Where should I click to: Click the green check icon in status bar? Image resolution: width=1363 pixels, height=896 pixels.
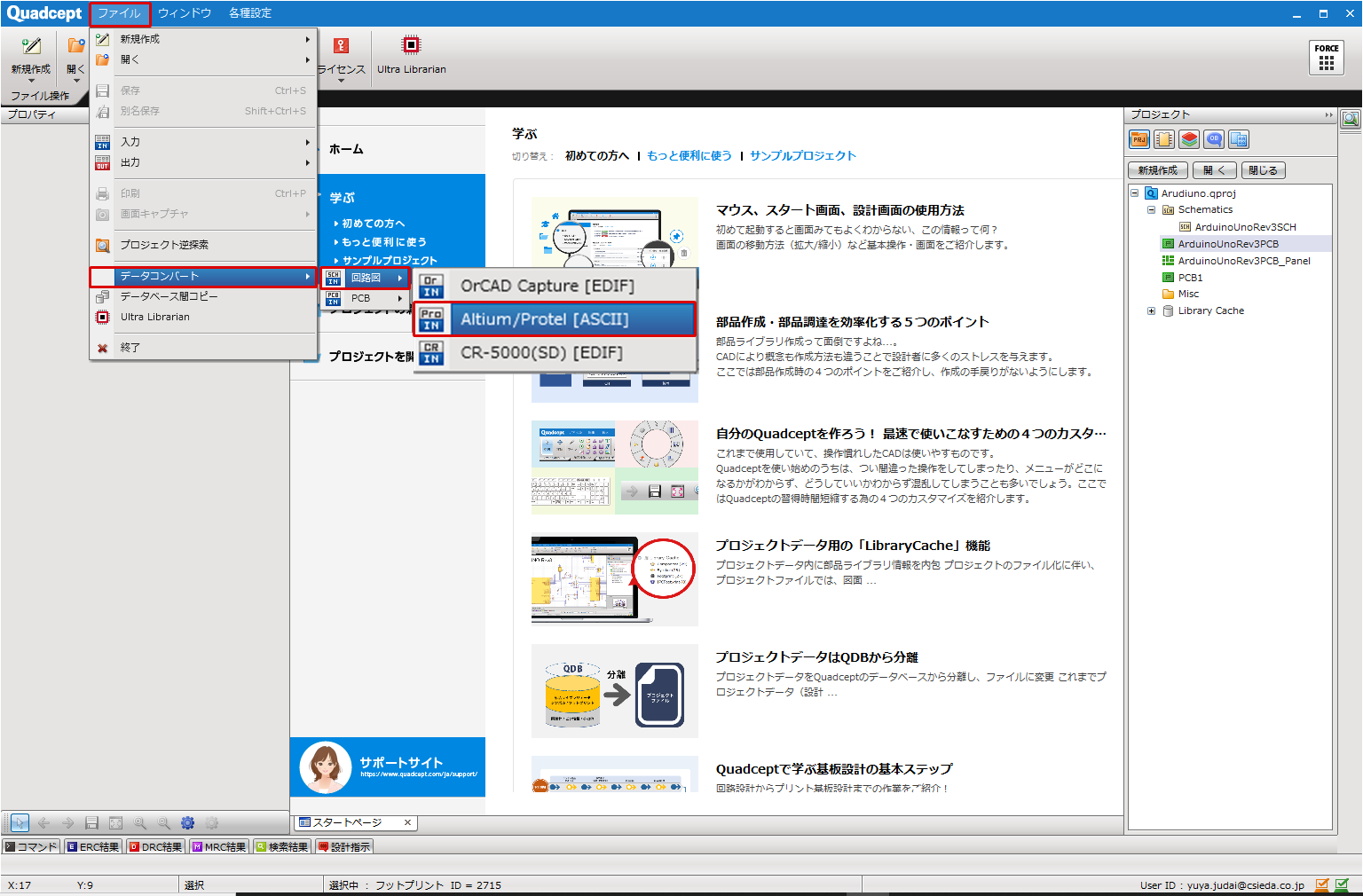tap(1342, 884)
